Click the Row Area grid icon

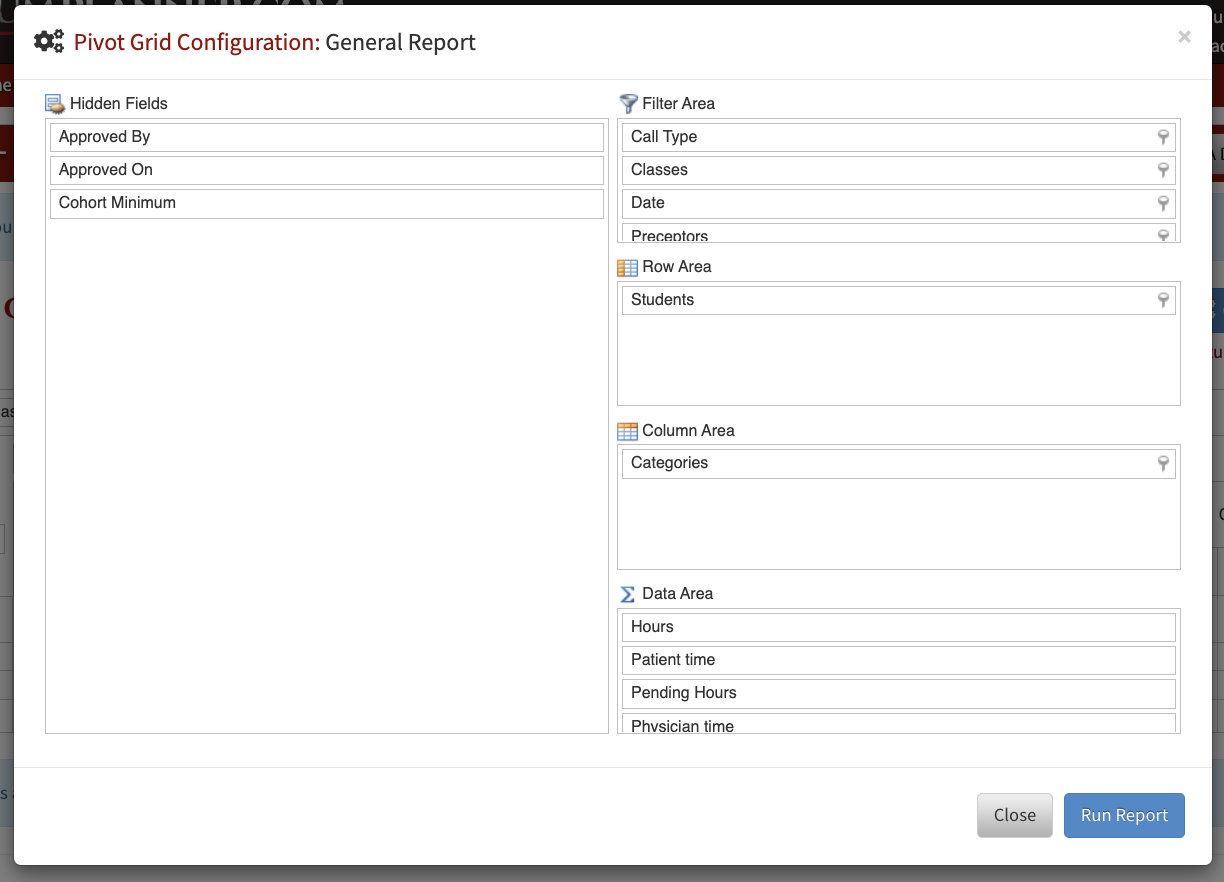tap(628, 267)
